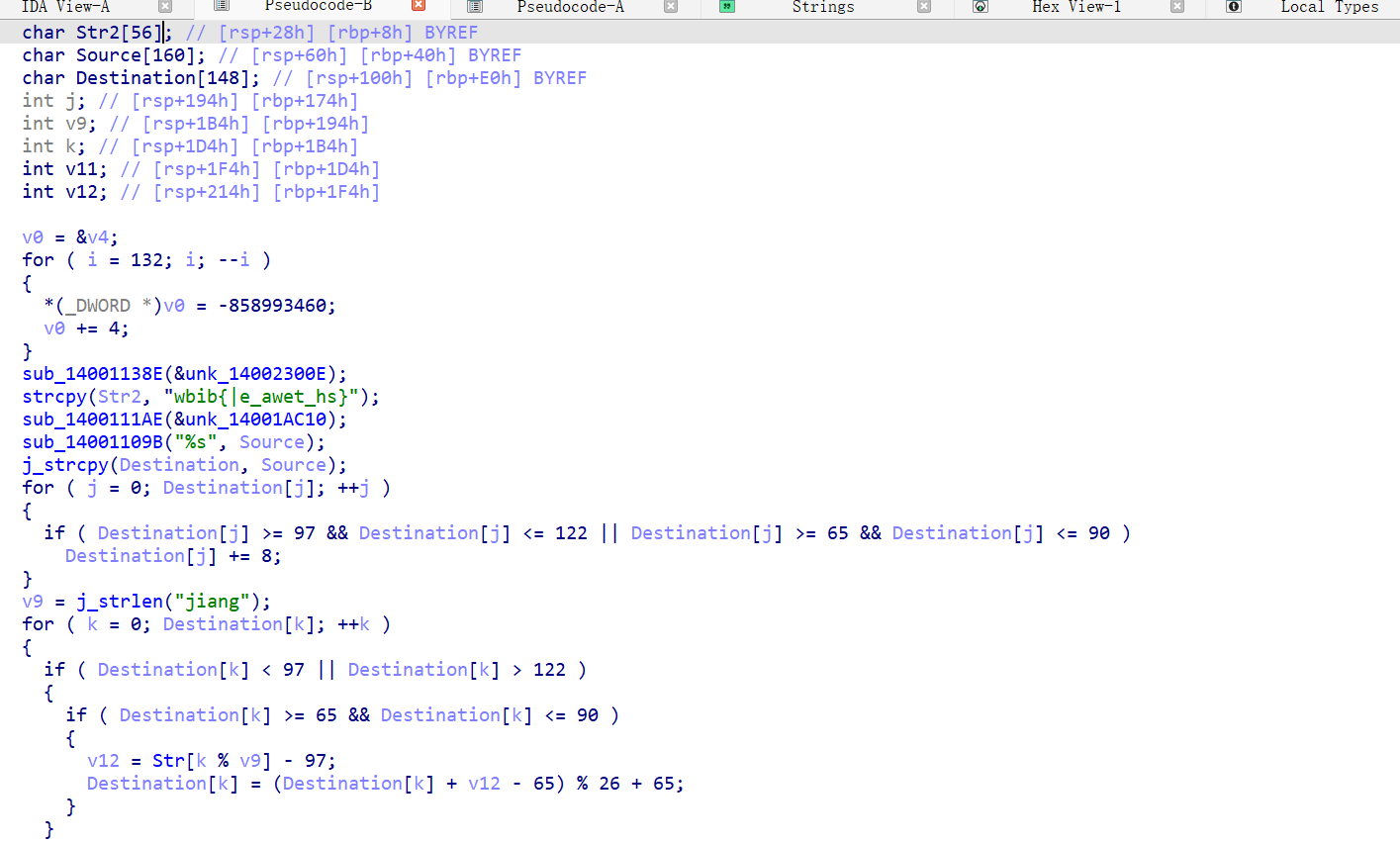
Task: Click the "Destination[k] >= 65" condition
Action: pos(229,715)
